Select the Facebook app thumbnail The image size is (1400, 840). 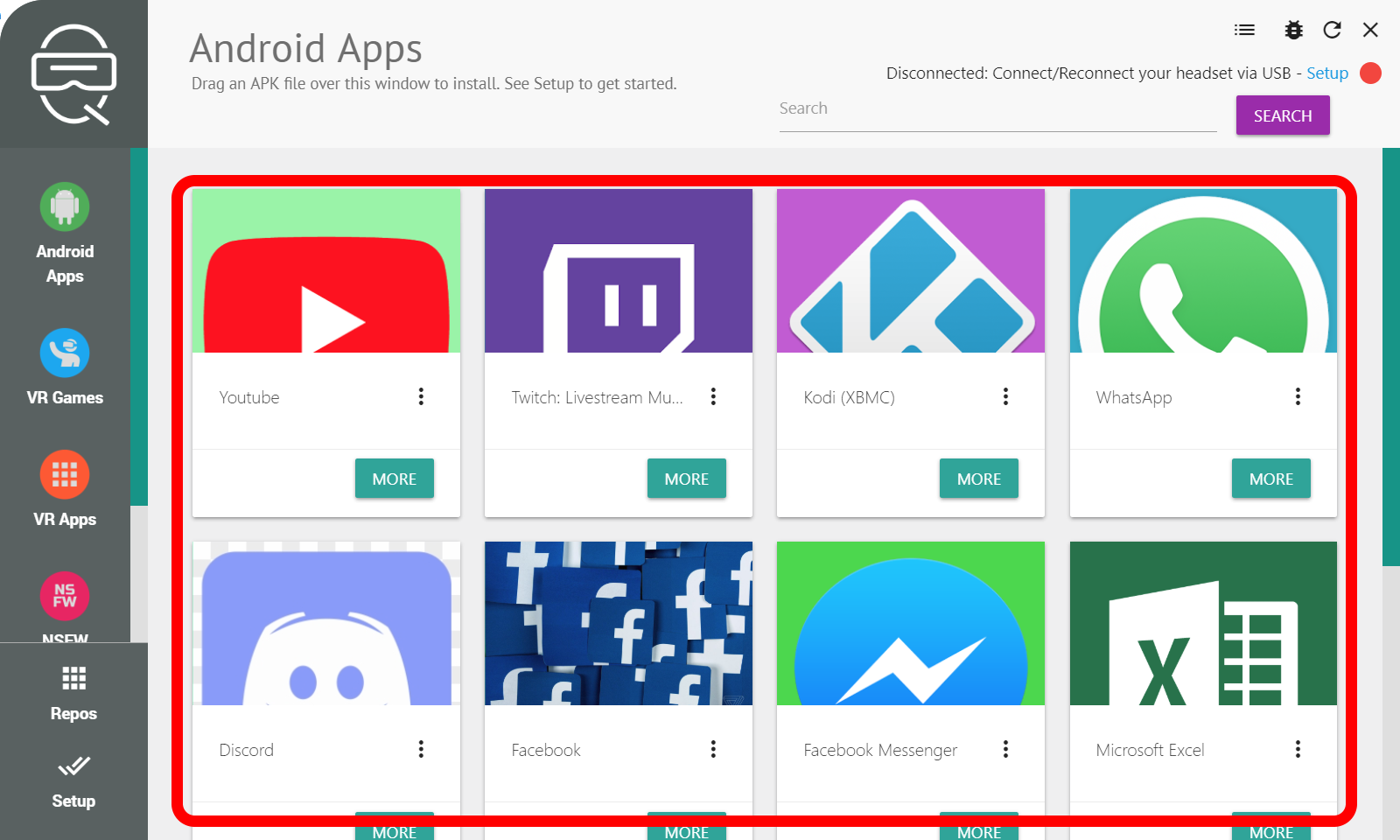(x=619, y=623)
